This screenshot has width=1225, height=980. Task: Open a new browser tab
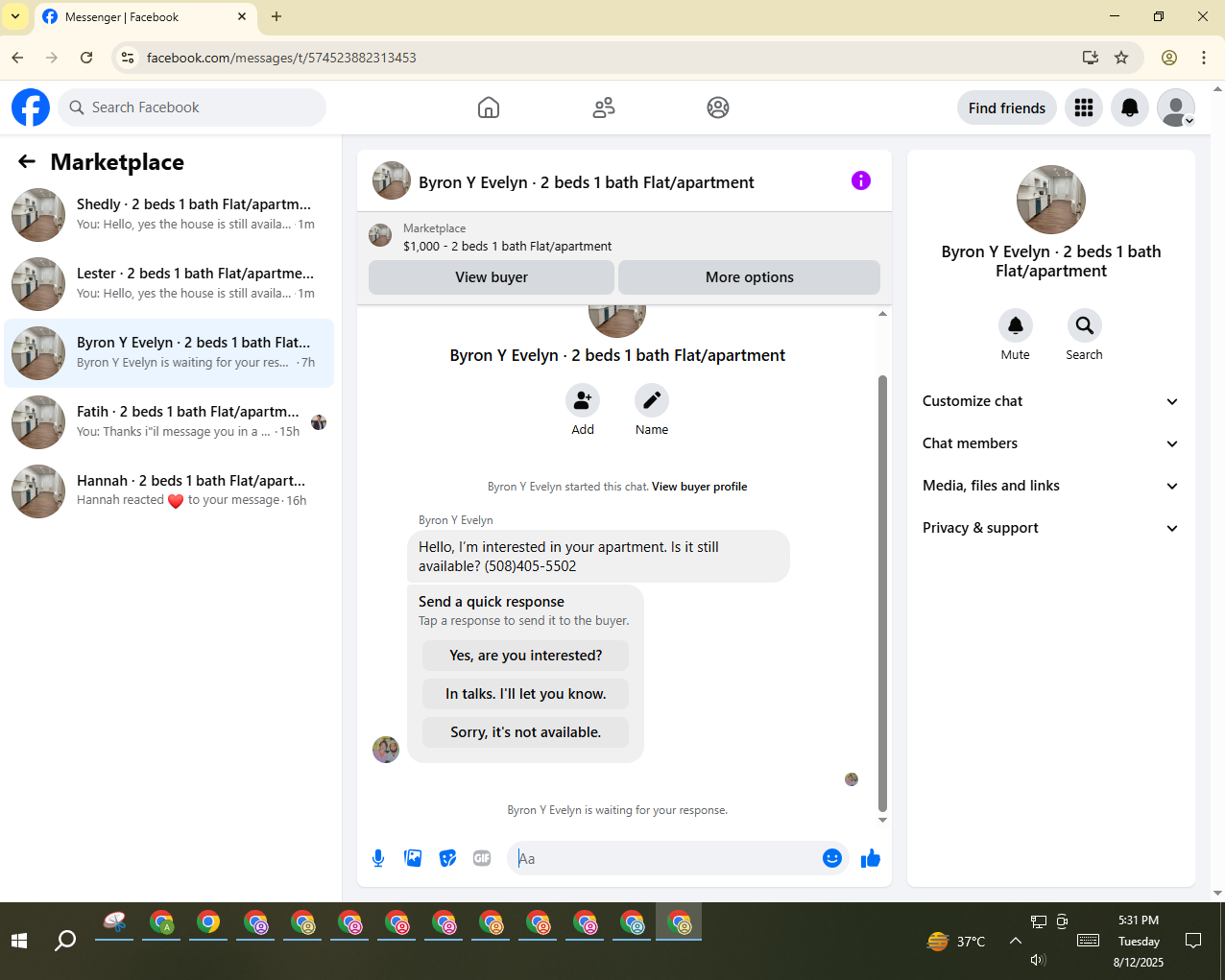pyautogui.click(x=276, y=16)
